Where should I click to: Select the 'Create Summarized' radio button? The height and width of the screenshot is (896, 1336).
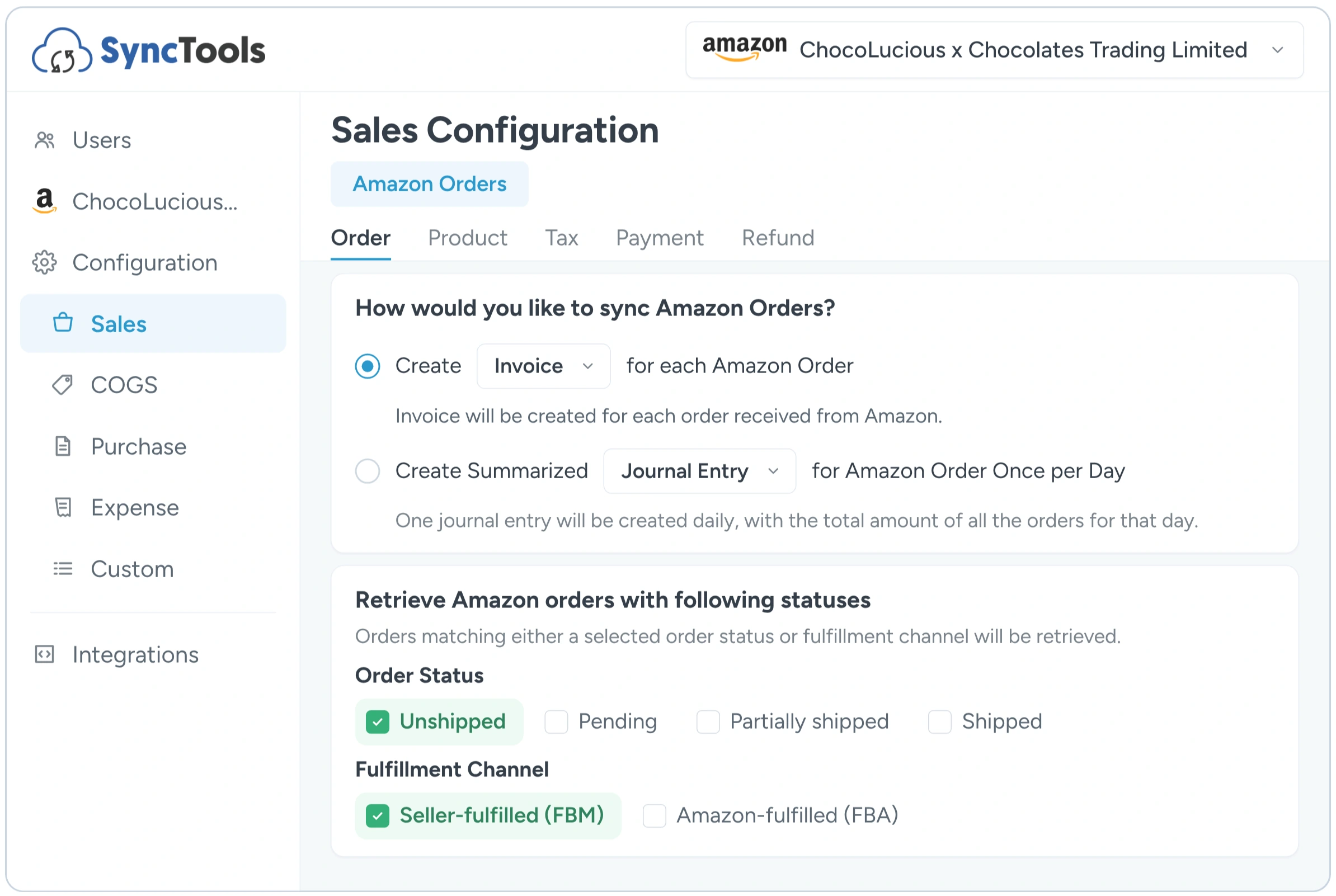(368, 471)
